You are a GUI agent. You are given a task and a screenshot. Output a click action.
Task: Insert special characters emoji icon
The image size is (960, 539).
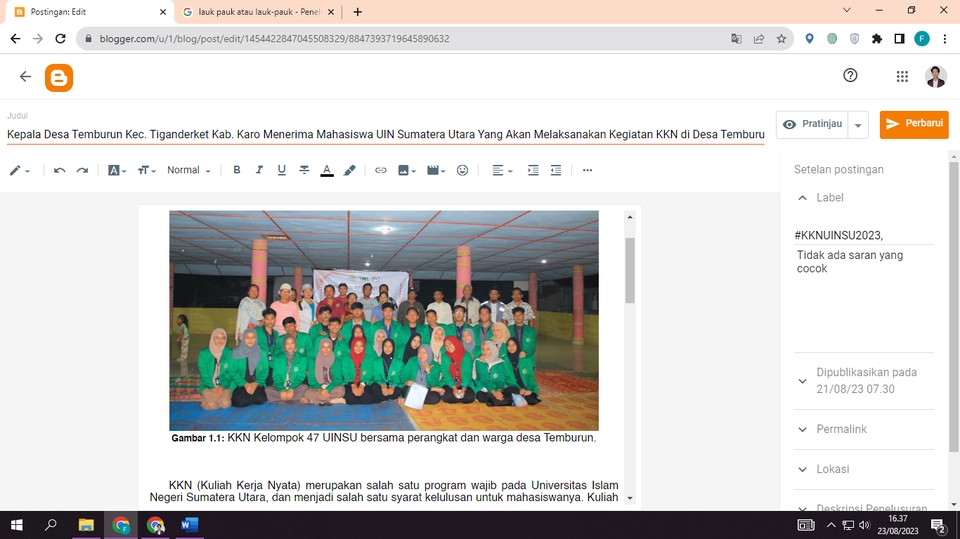click(x=462, y=170)
